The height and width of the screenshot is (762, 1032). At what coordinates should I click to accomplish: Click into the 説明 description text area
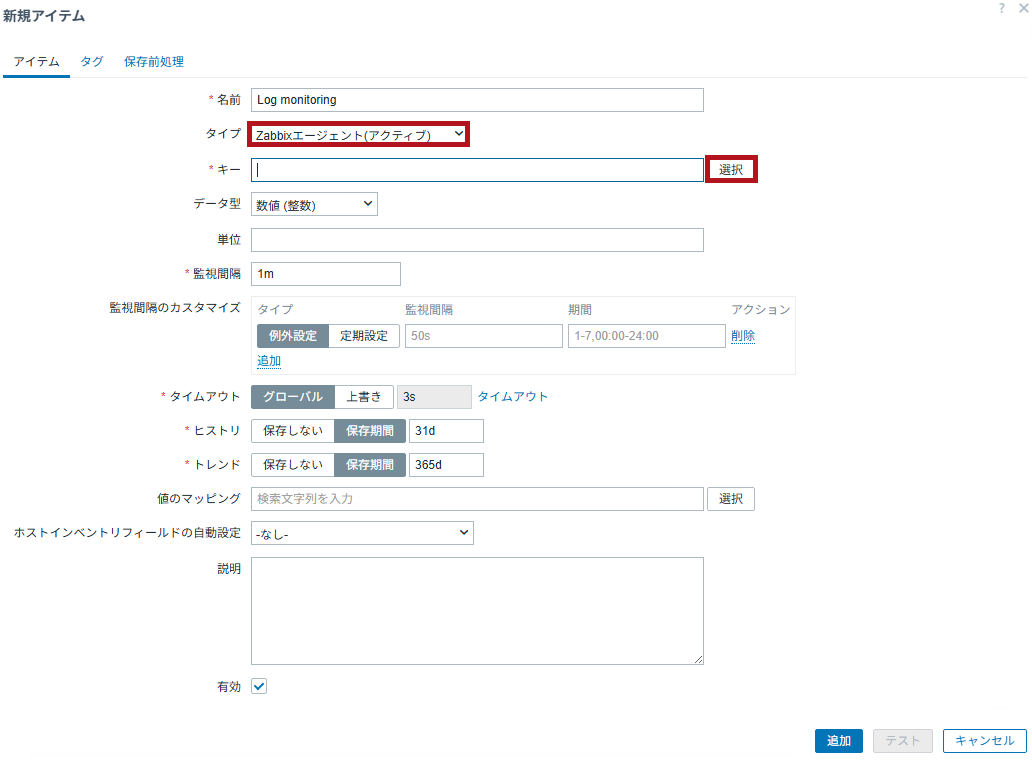477,610
